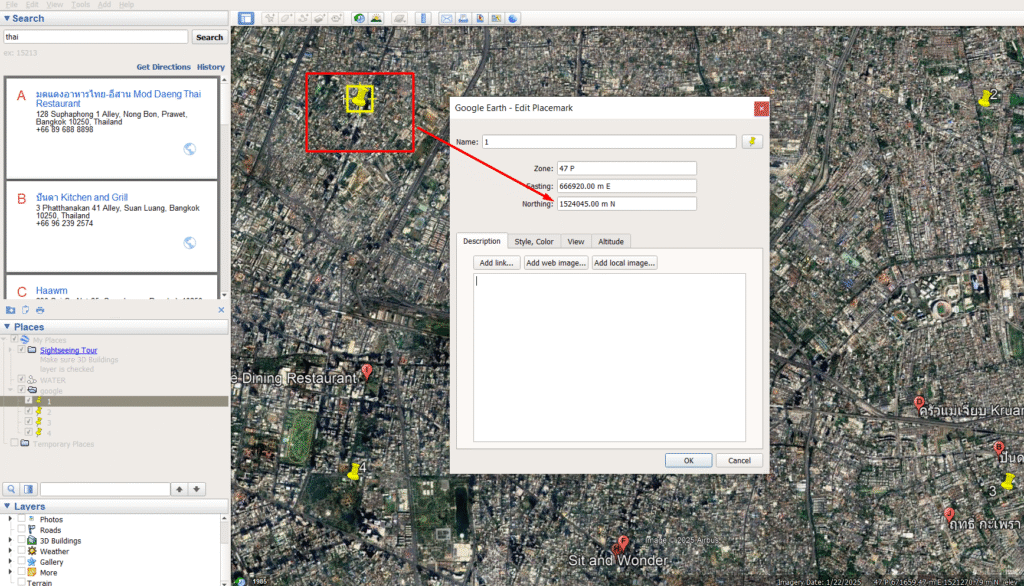
Task: Uncheck placemark 4 checkbox in Places
Action: click(x=28, y=432)
